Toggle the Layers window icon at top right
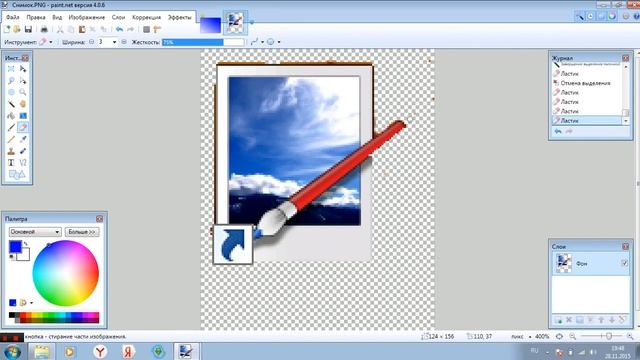 click(601, 16)
